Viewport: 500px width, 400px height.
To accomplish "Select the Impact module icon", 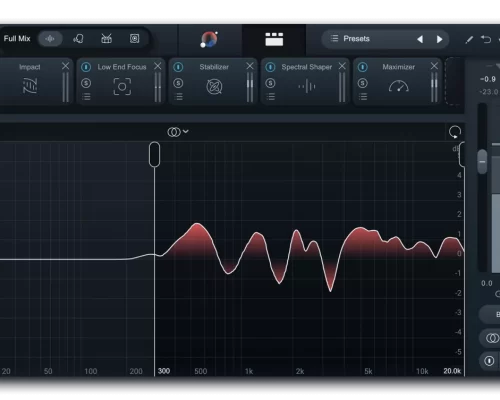I will pos(30,85).
